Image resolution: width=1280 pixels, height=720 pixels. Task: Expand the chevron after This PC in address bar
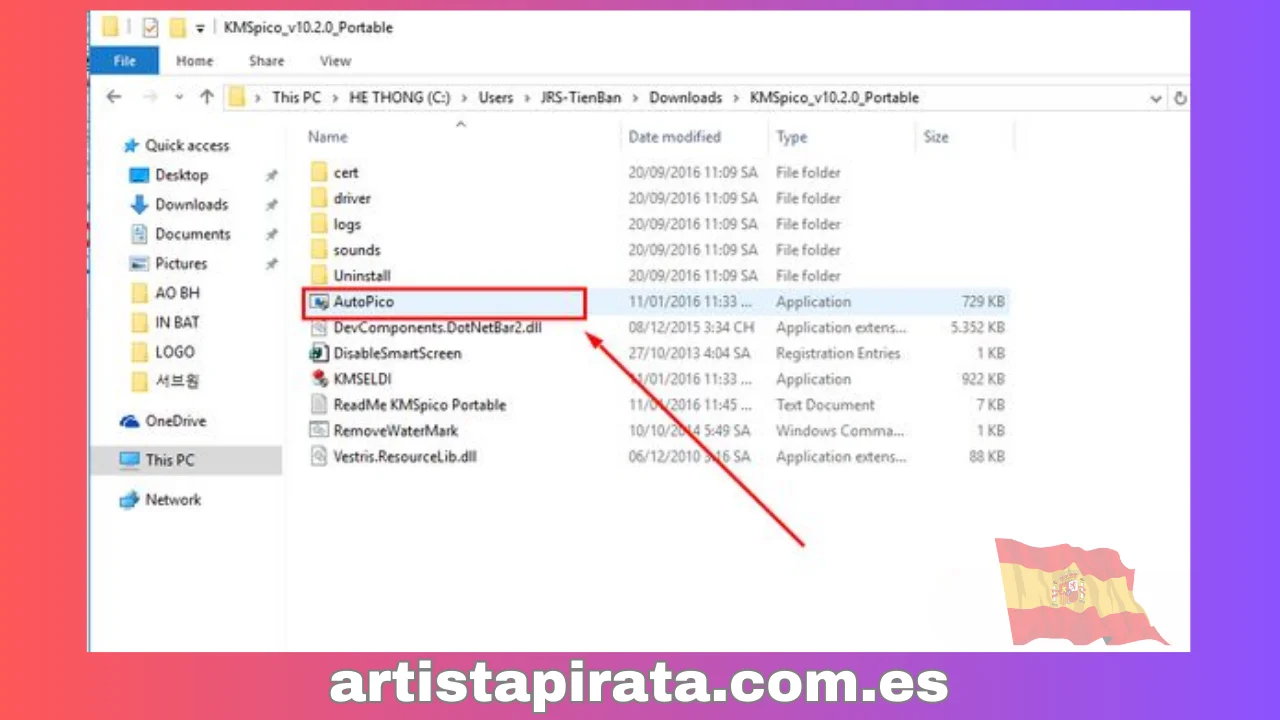click(x=335, y=98)
